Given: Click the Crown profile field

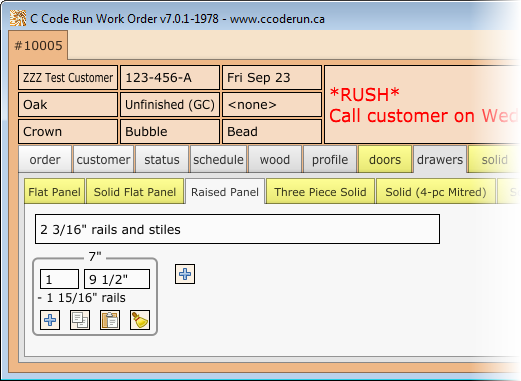Looking at the screenshot, I should (x=68, y=132).
